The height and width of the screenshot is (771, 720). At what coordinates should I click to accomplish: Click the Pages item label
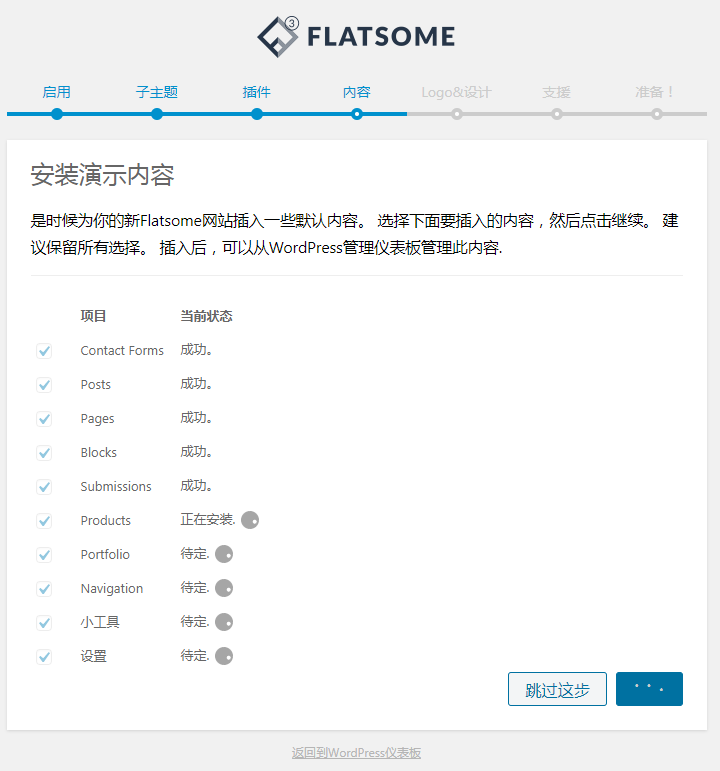tap(97, 419)
